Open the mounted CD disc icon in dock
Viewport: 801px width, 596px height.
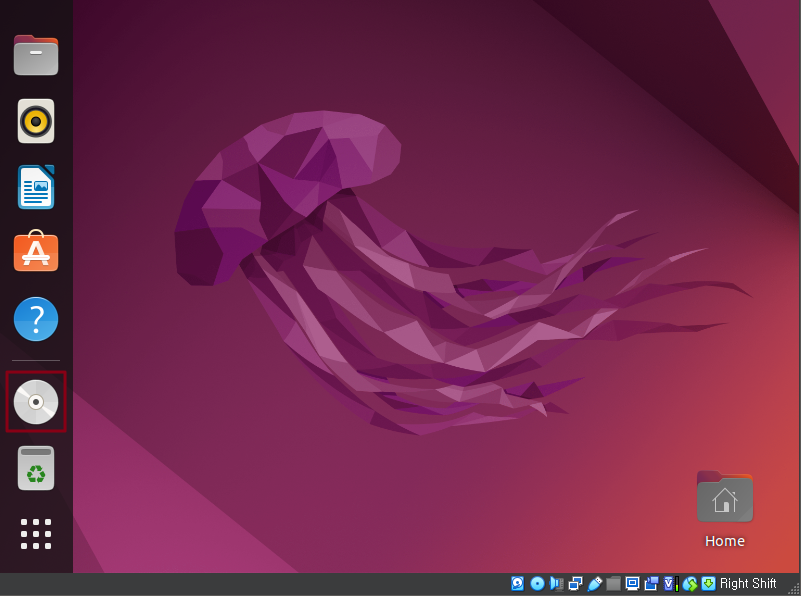36,402
